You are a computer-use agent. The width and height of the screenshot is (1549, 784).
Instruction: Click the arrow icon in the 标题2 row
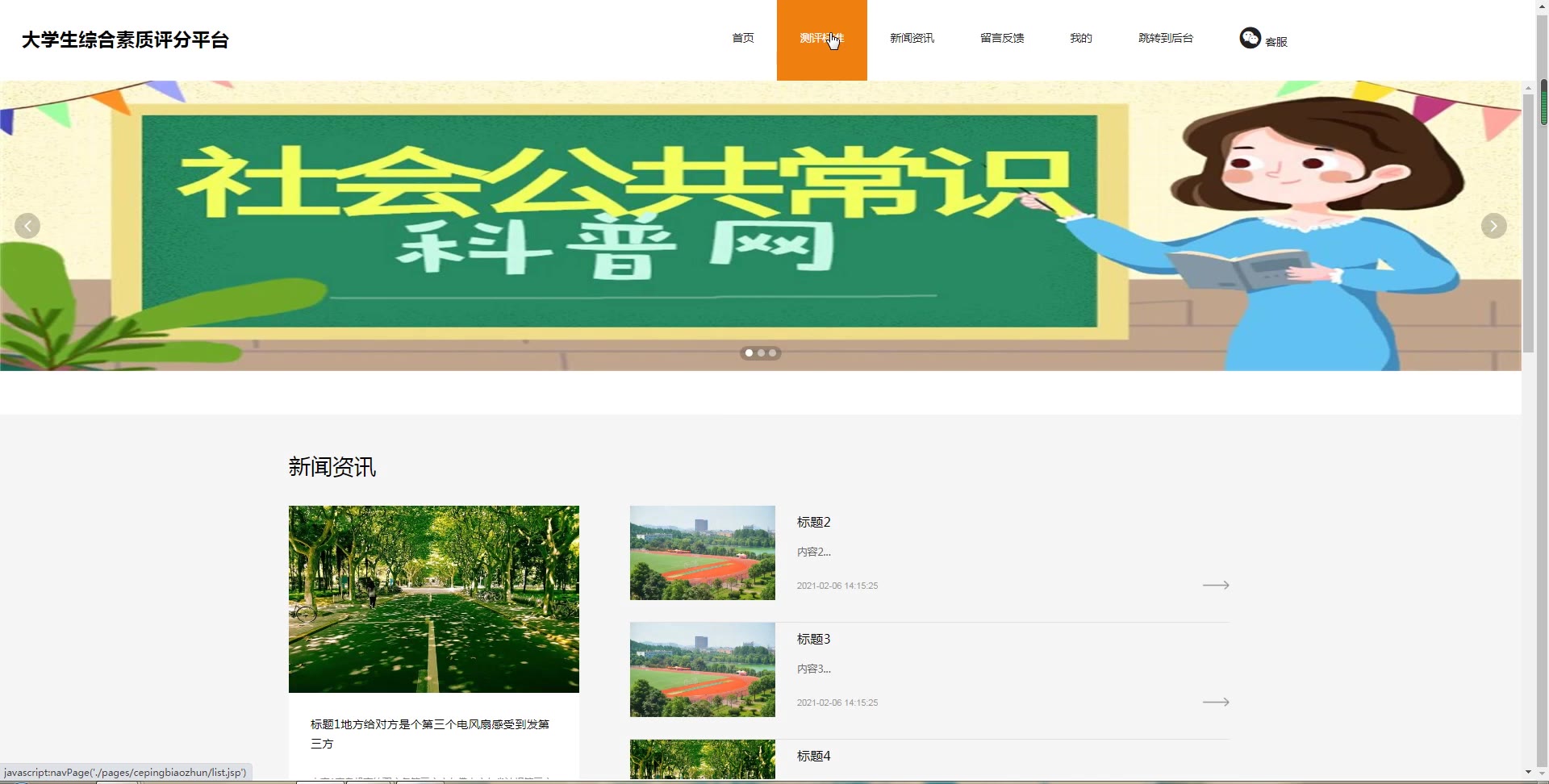click(x=1216, y=585)
